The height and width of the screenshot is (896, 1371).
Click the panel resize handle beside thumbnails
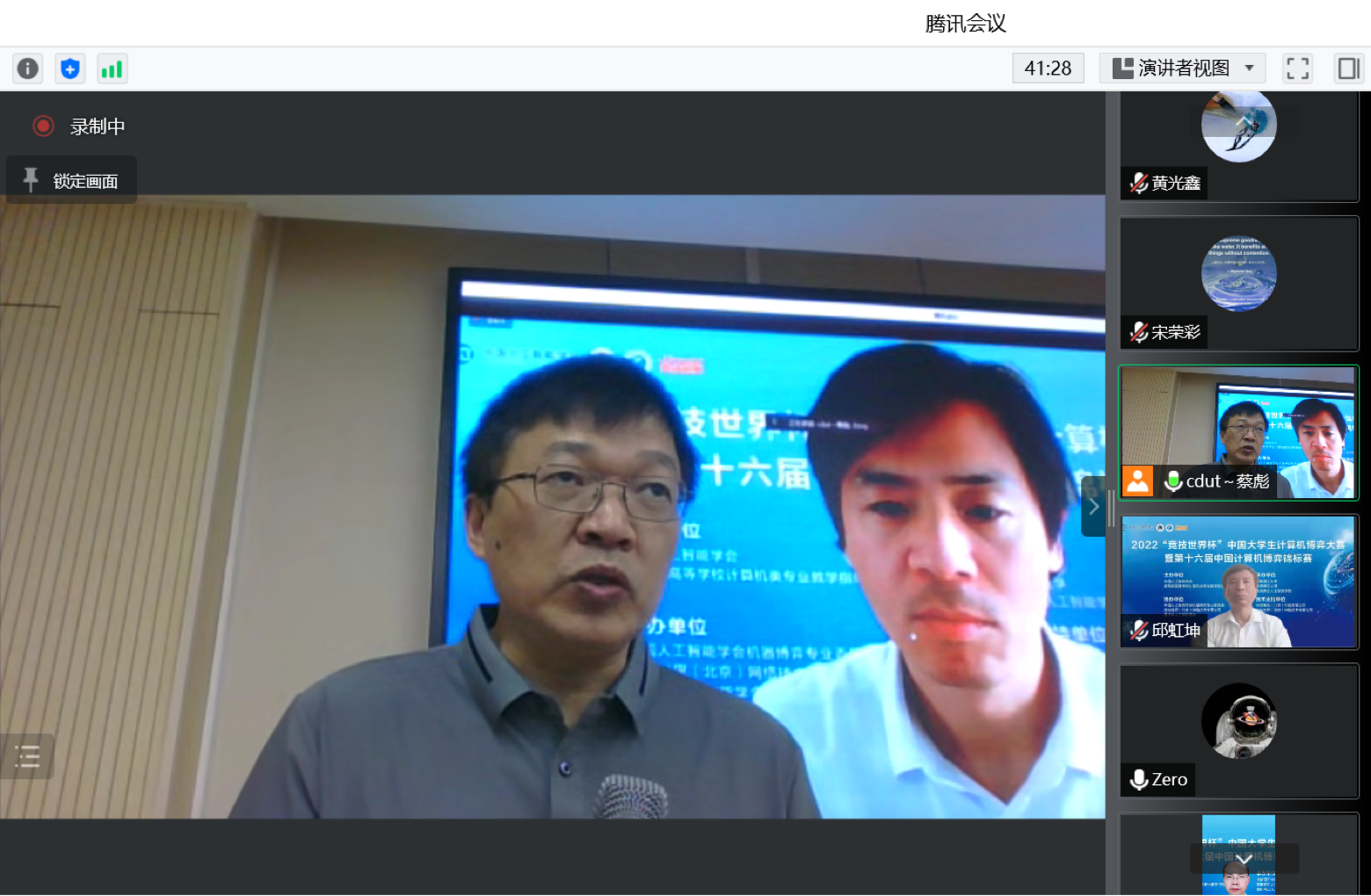point(1112,508)
